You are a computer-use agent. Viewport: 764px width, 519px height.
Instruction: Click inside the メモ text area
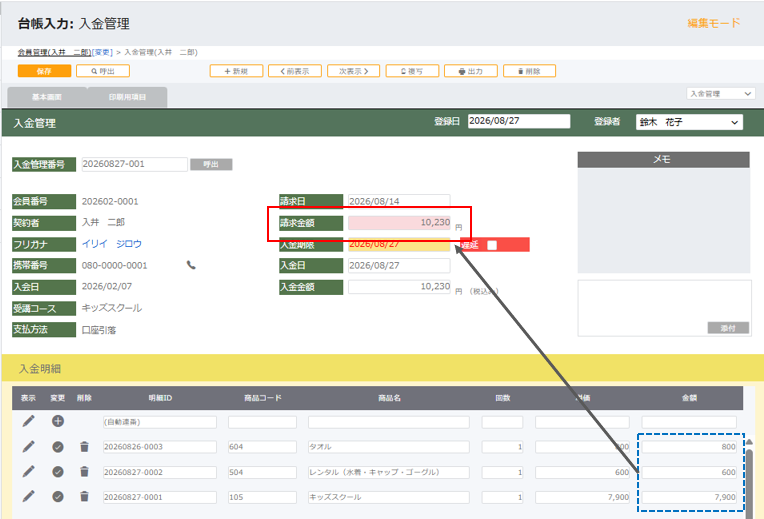click(664, 220)
